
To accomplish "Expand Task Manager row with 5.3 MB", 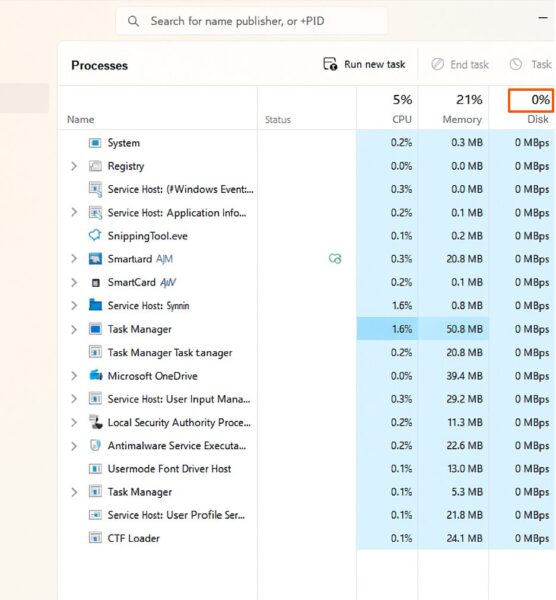I will coord(74,492).
